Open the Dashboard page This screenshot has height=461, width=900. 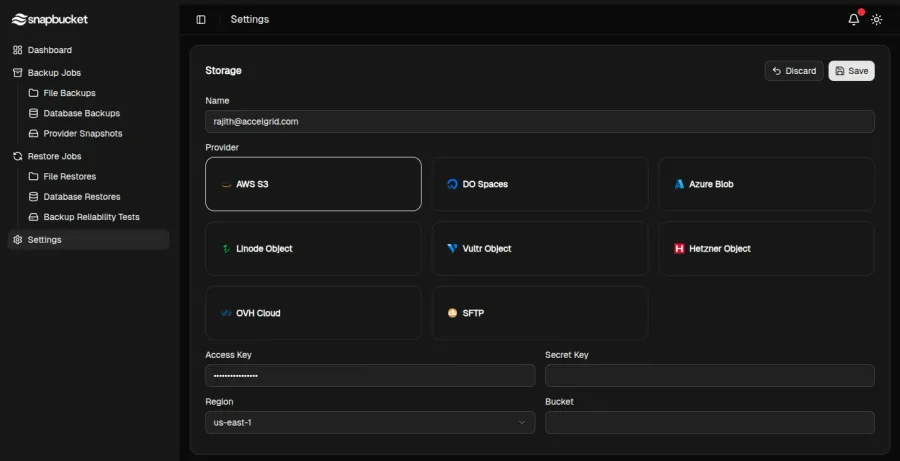[49, 50]
